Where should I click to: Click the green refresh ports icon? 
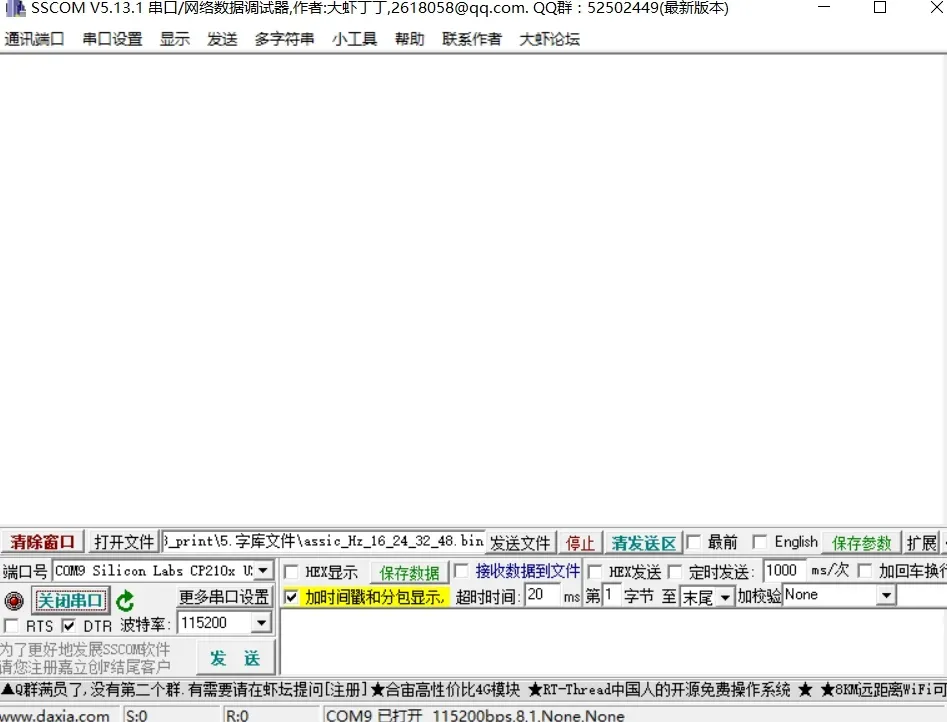[125, 601]
